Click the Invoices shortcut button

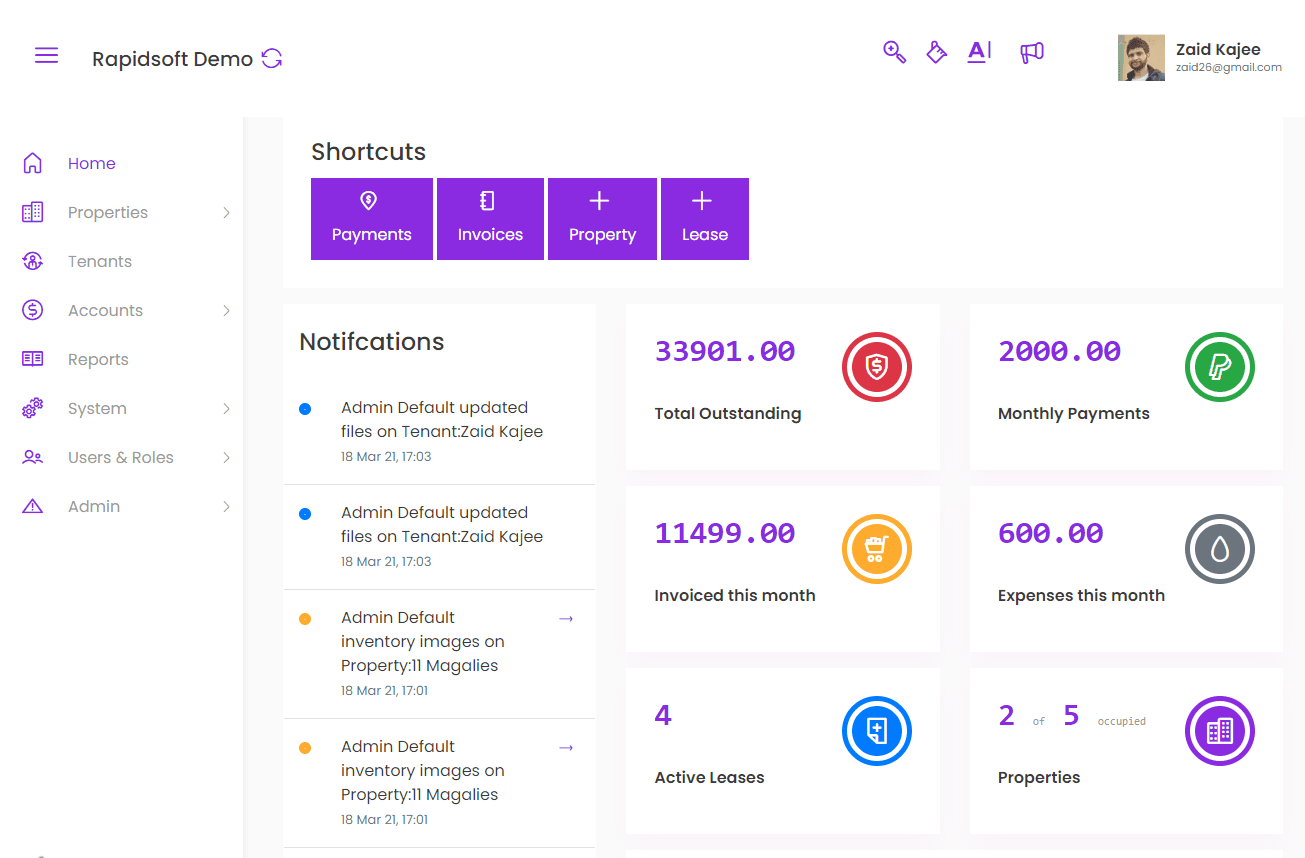click(490, 219)
